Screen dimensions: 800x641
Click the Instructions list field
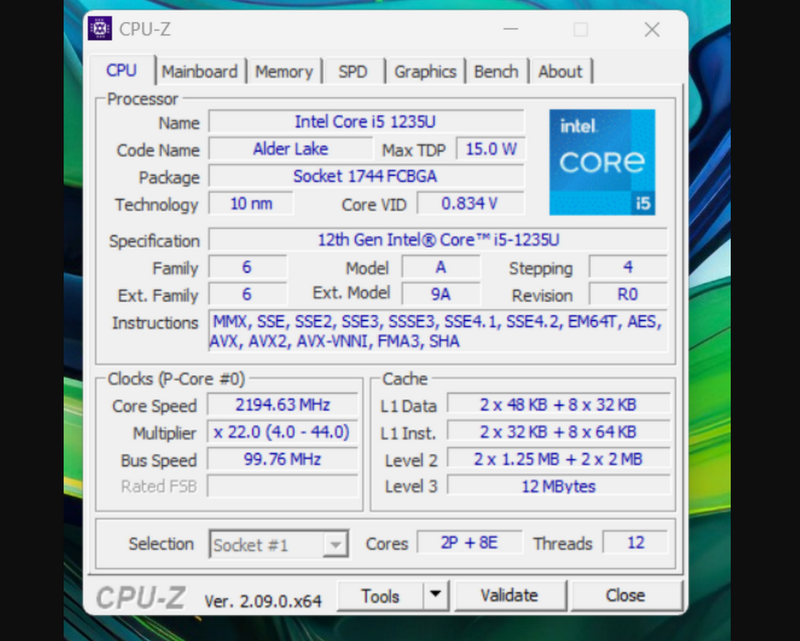(x=438, y=331)
